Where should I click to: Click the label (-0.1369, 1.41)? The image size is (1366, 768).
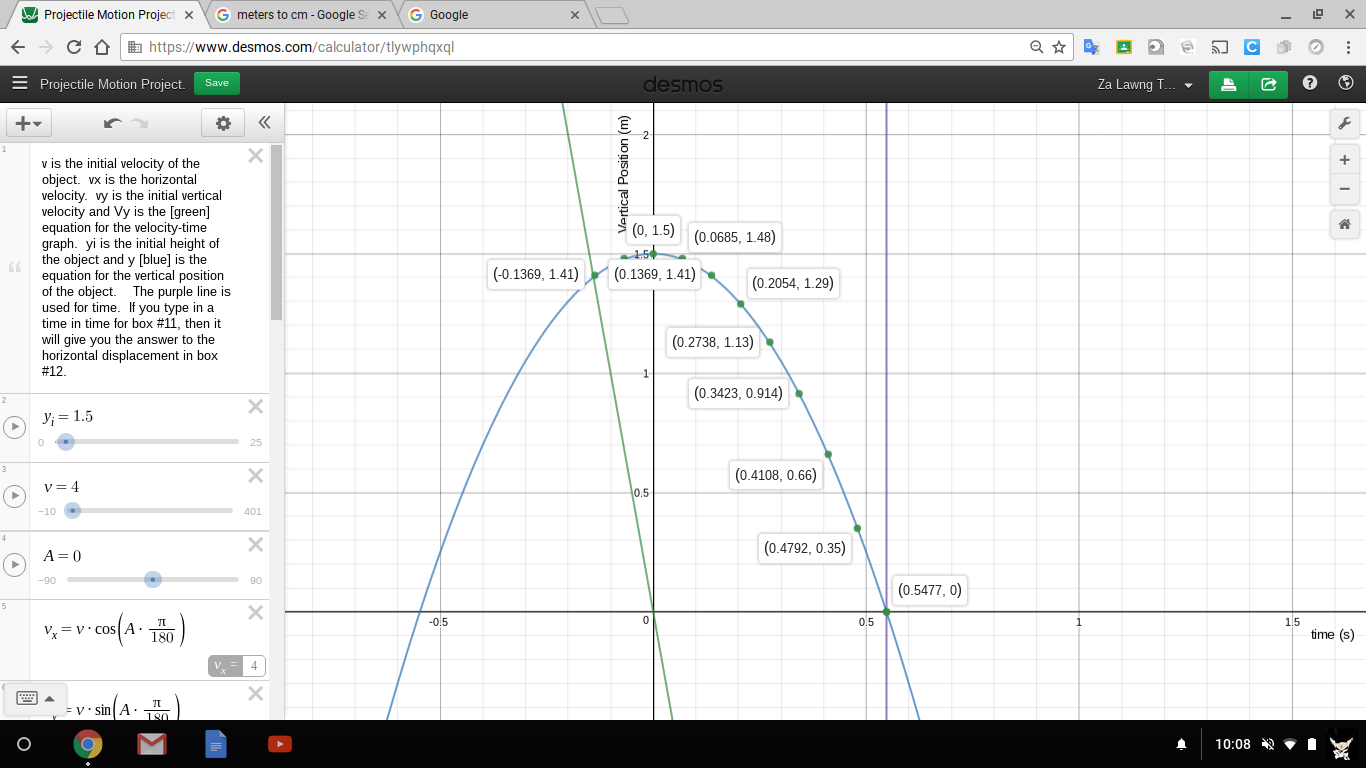536,274
